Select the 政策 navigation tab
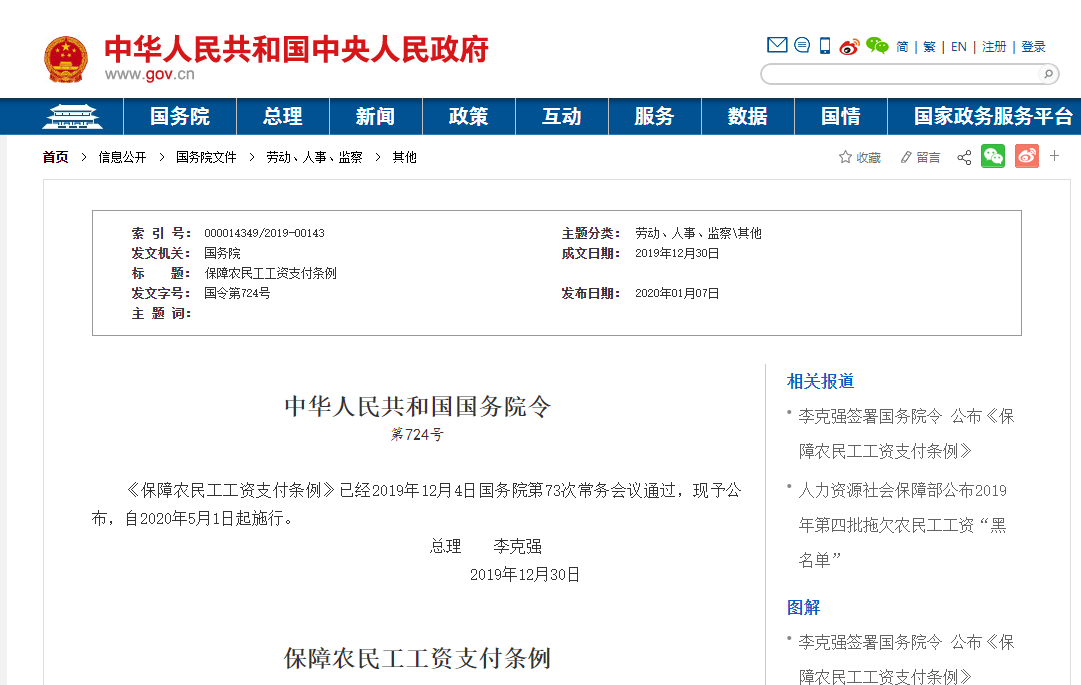The image size is (1081, 685). click(468, 116)
